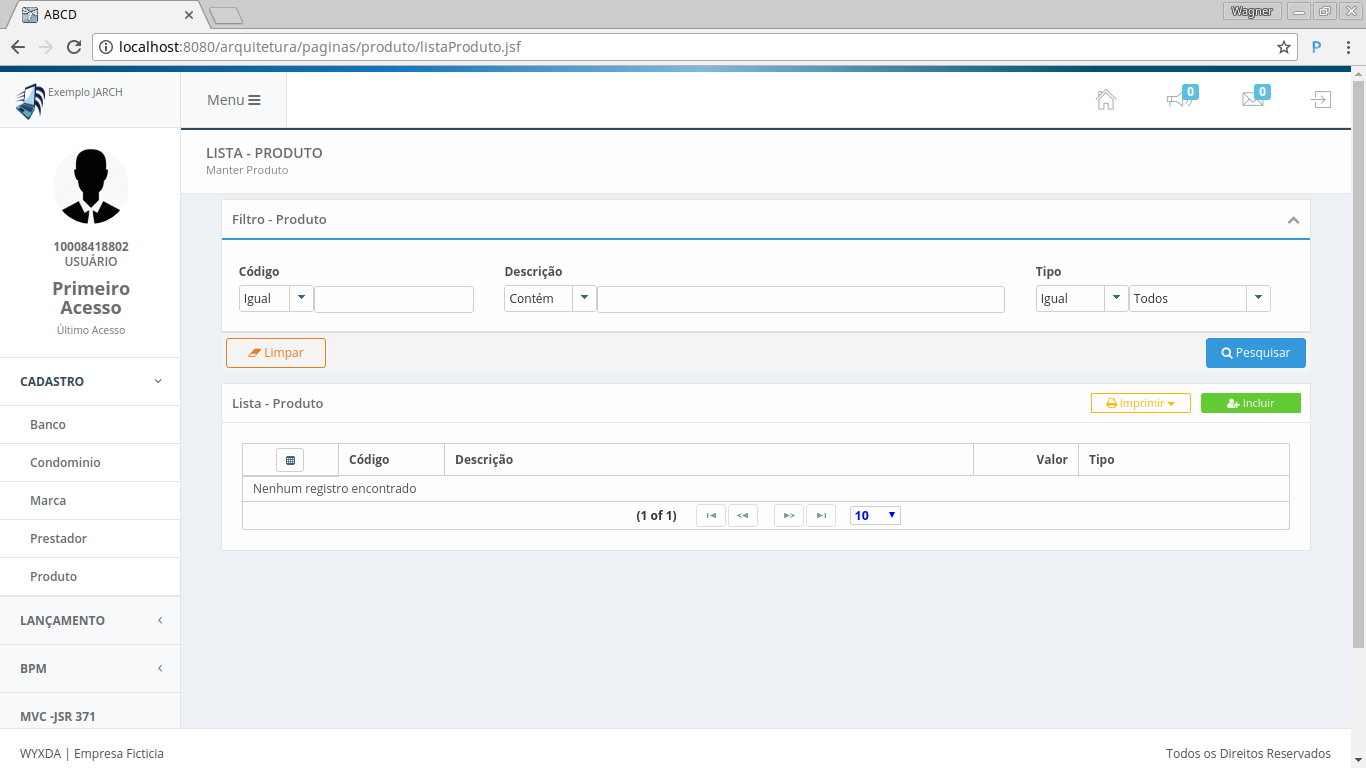Click the green Incluir button

pos(1250,403)
